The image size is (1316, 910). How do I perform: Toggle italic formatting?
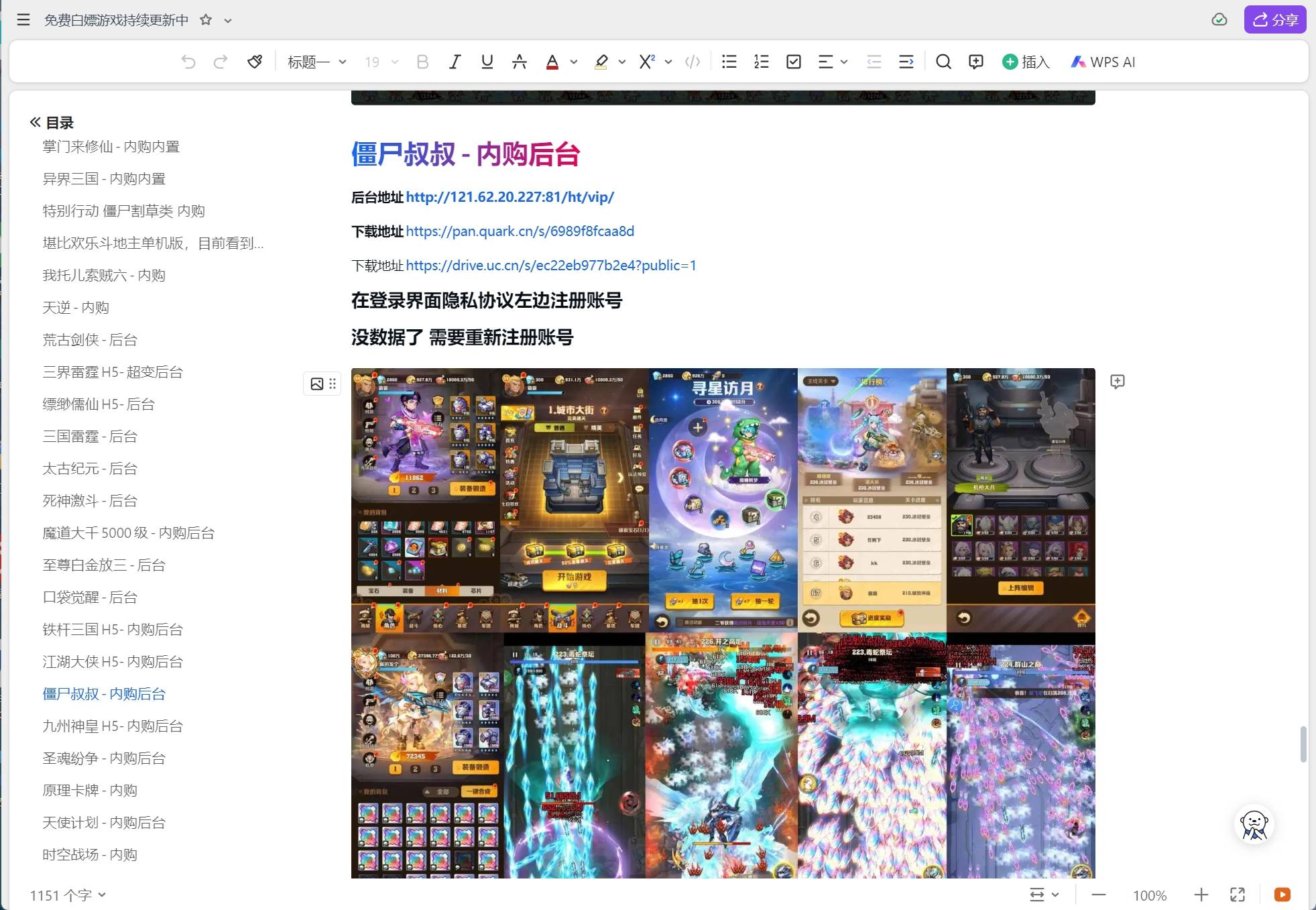pos(455,62)
